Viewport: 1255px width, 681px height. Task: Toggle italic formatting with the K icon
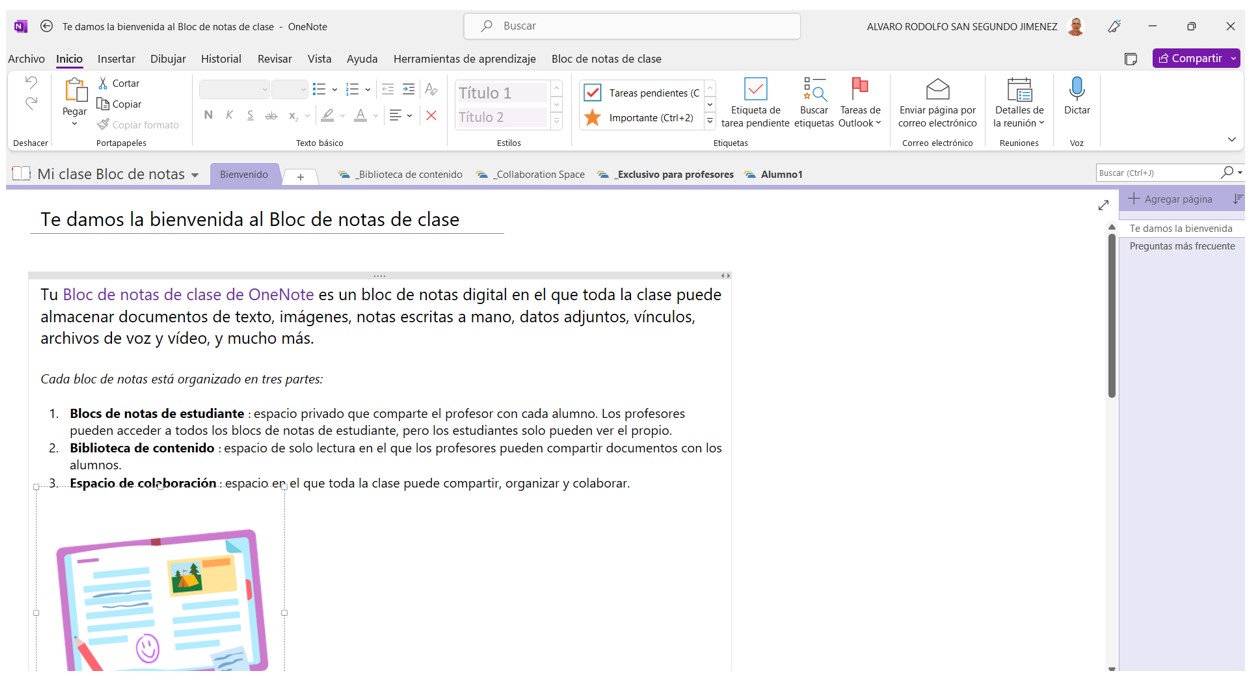[x=229, y=115]
